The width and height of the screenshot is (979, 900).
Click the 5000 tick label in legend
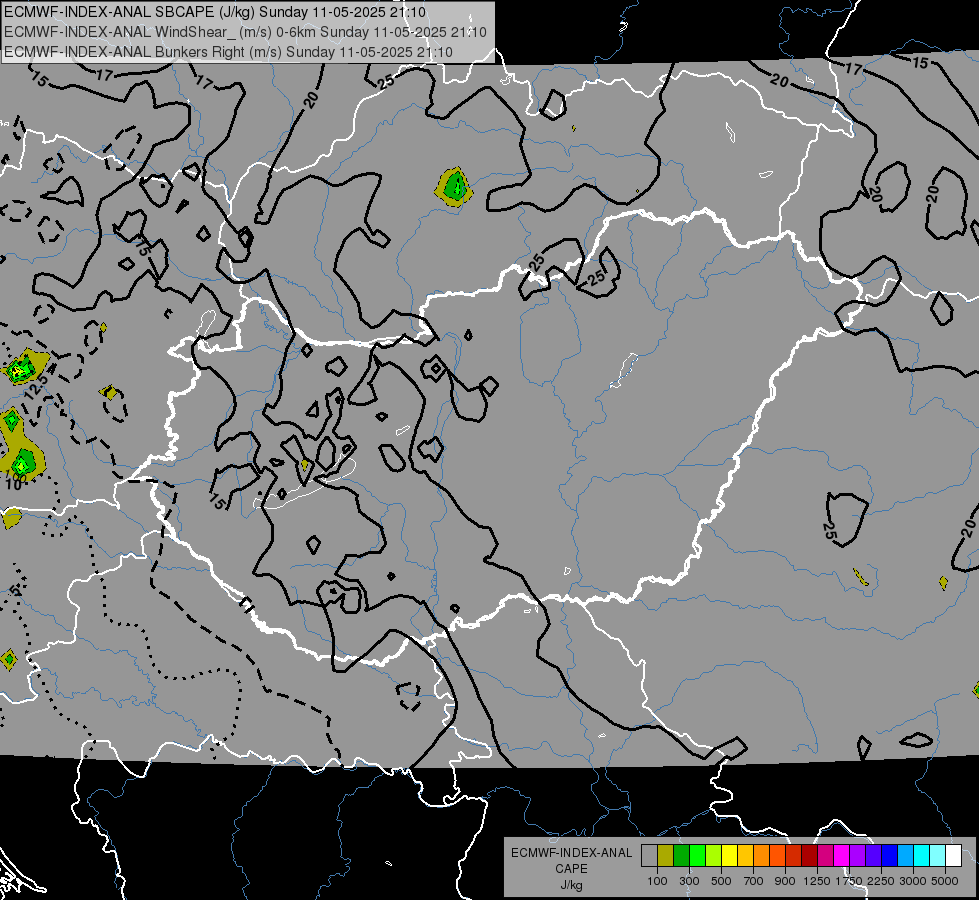[x=945, y=881]
